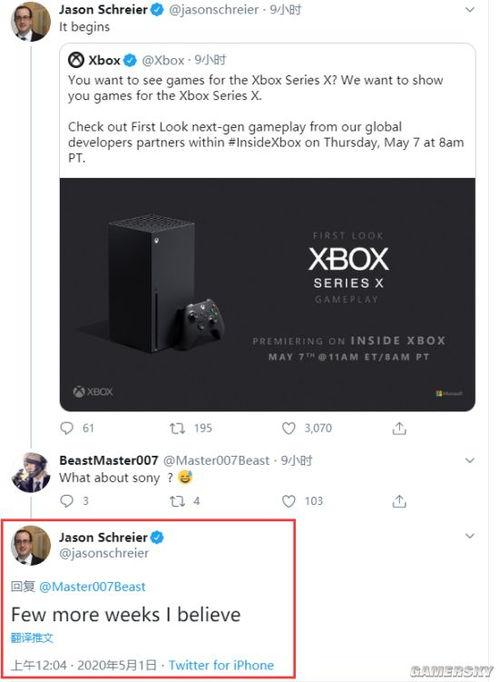Expand chevron menu on Jason Schreier's reply
The width and height of the screenshot is (499, 682).
pyautogui.click(x=470, y=535)
